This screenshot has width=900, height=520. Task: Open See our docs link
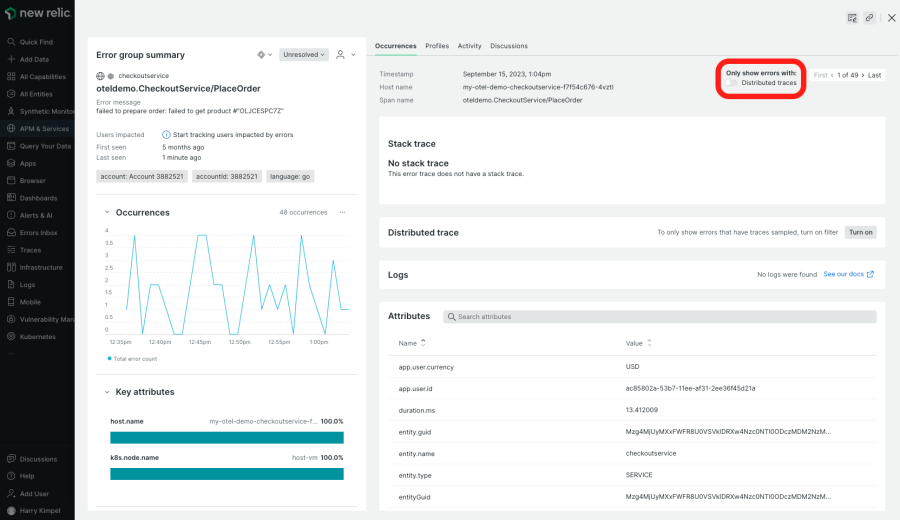(848, 274)
